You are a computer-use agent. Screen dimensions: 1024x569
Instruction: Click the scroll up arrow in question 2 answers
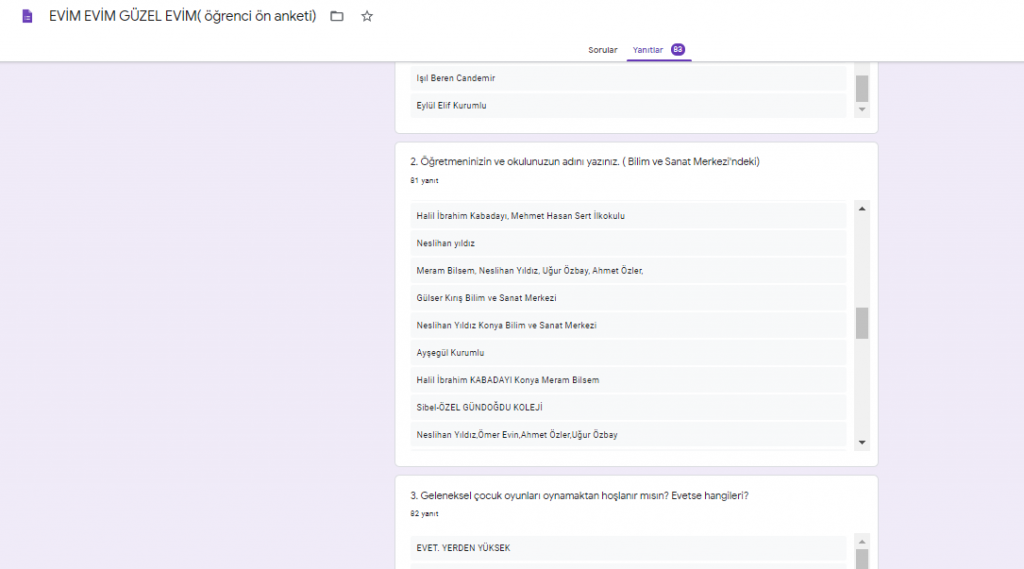(x=862, y=208)
